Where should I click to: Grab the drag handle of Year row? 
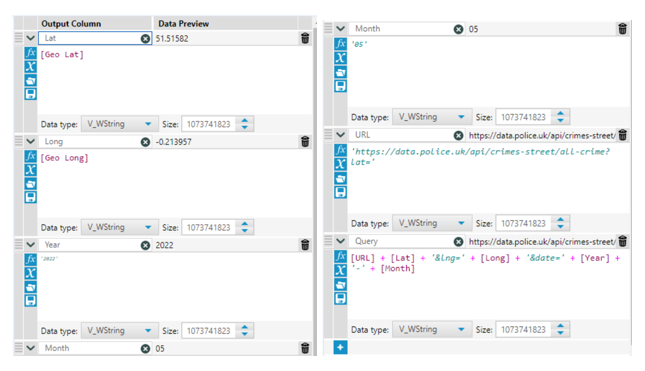[x=19, y=244]
